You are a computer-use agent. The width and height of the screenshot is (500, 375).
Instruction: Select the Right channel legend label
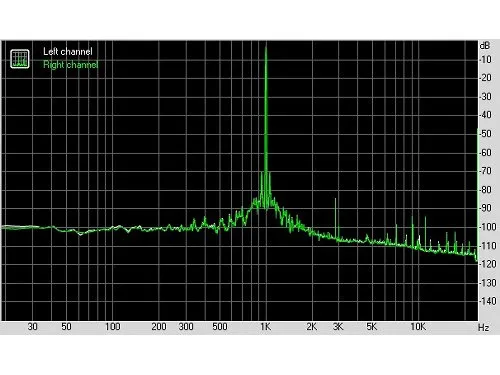point(71,64)
